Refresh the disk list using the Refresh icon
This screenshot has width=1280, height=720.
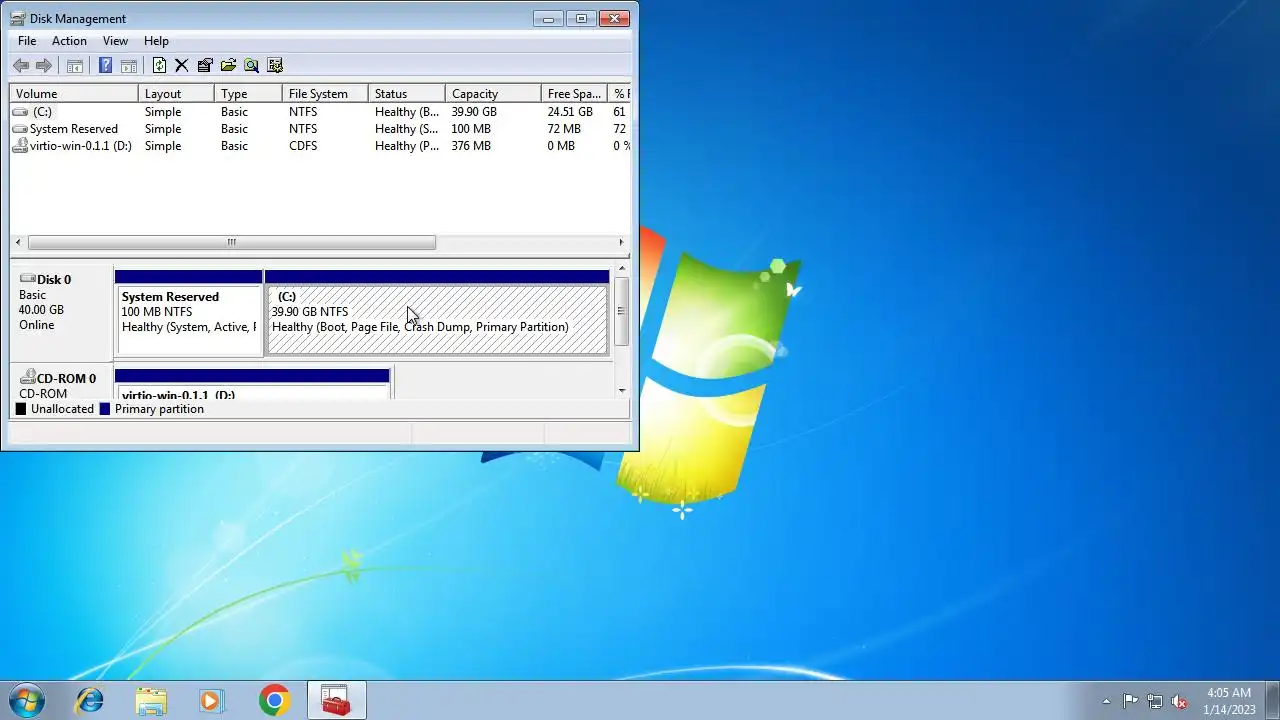pyautogui.click(x=159, y=66)
